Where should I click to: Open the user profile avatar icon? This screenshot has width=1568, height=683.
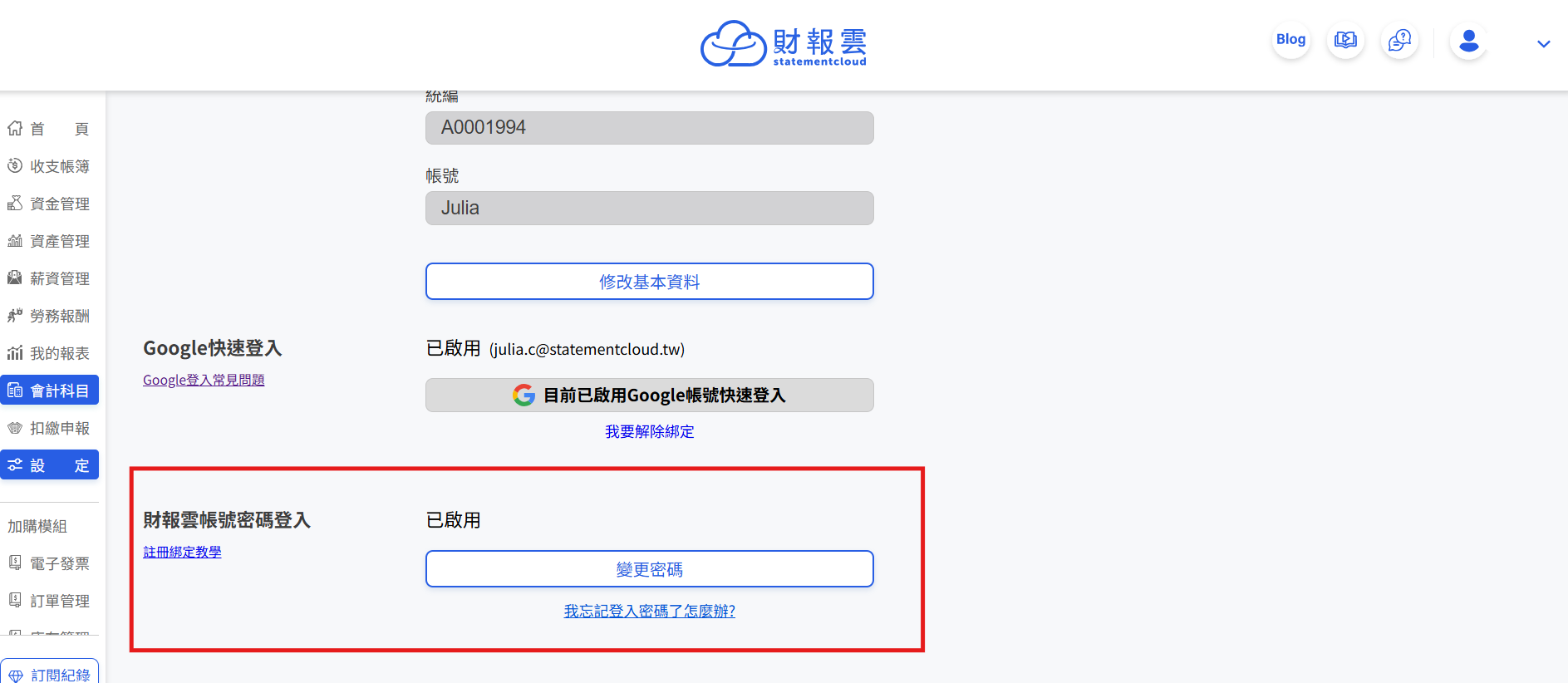1468,41
